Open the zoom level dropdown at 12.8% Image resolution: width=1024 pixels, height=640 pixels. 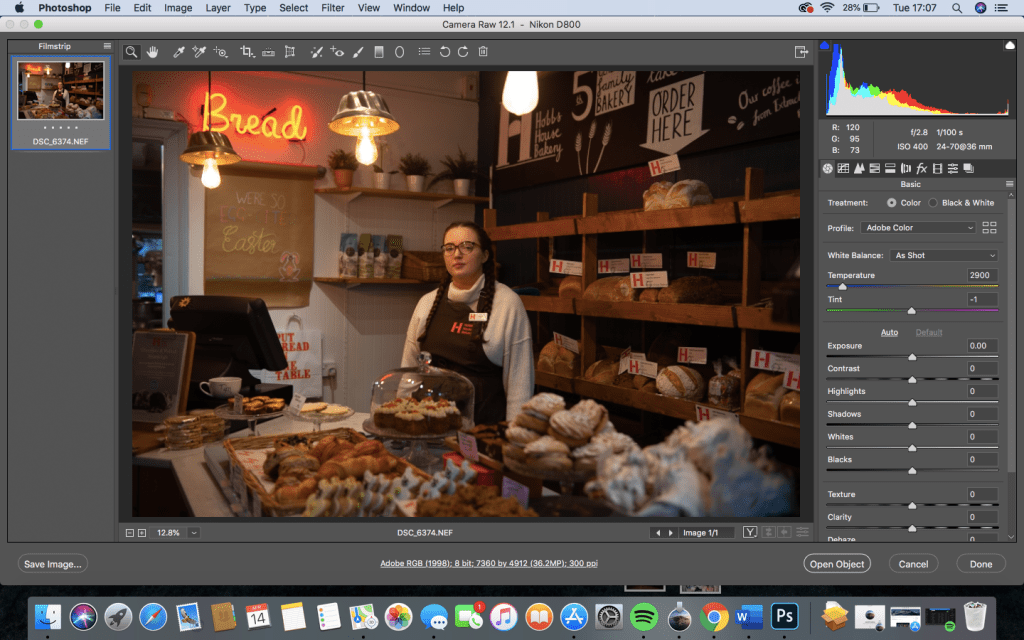point(193,533)
